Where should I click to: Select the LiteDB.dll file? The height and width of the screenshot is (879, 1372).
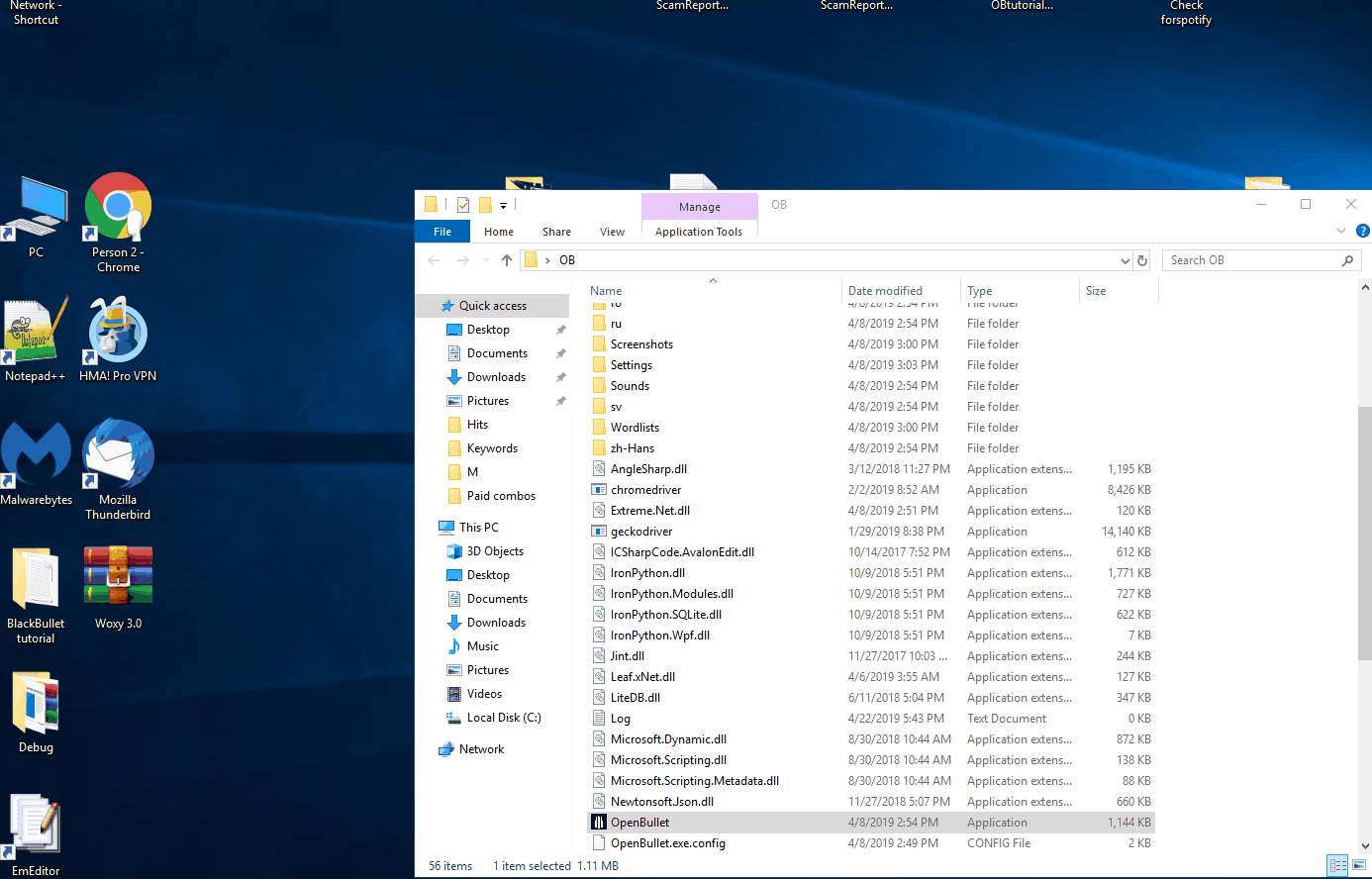point(871,698)
